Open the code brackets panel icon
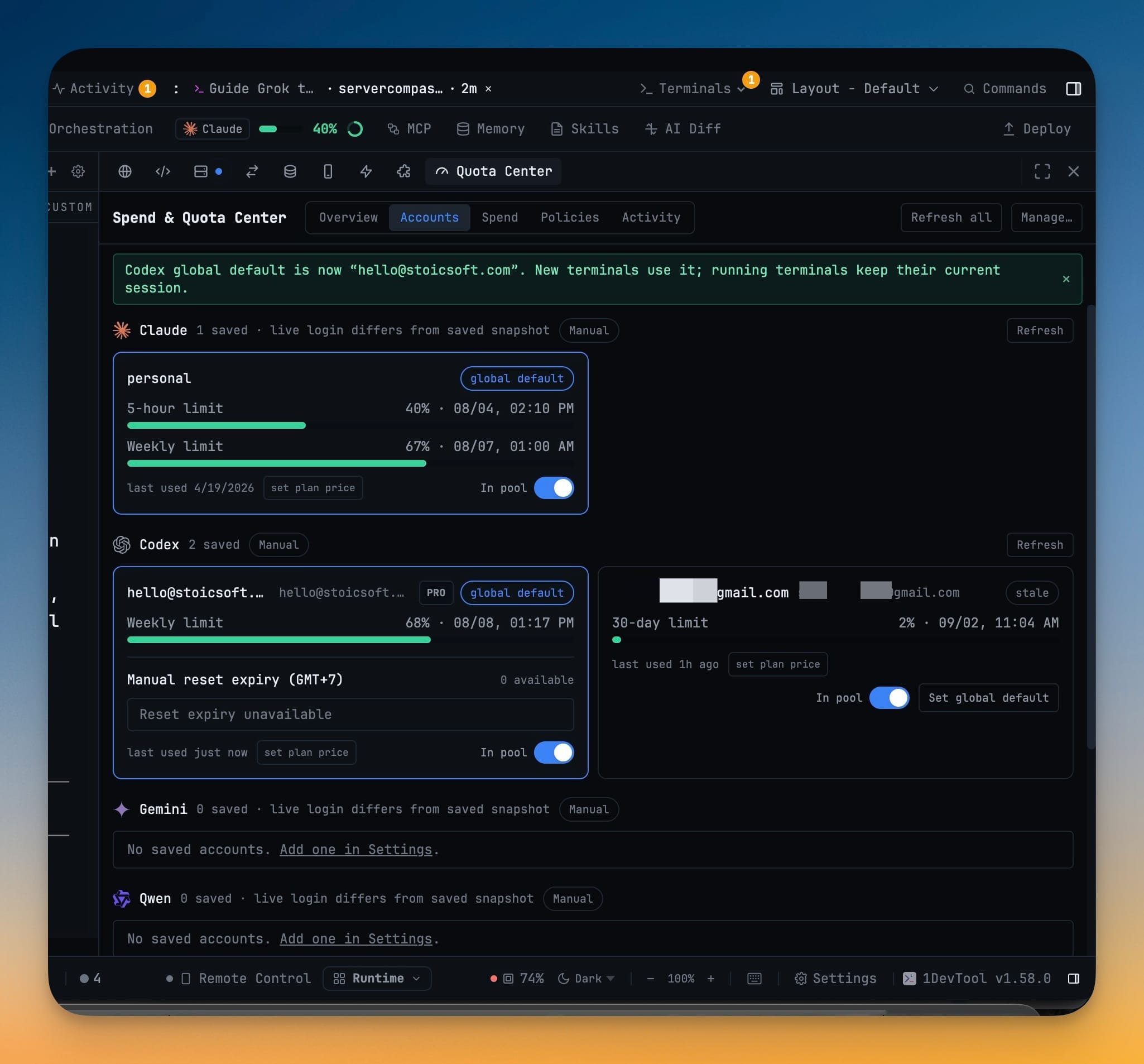The width and height of the screenshot is (1144, 1064). 163,171
